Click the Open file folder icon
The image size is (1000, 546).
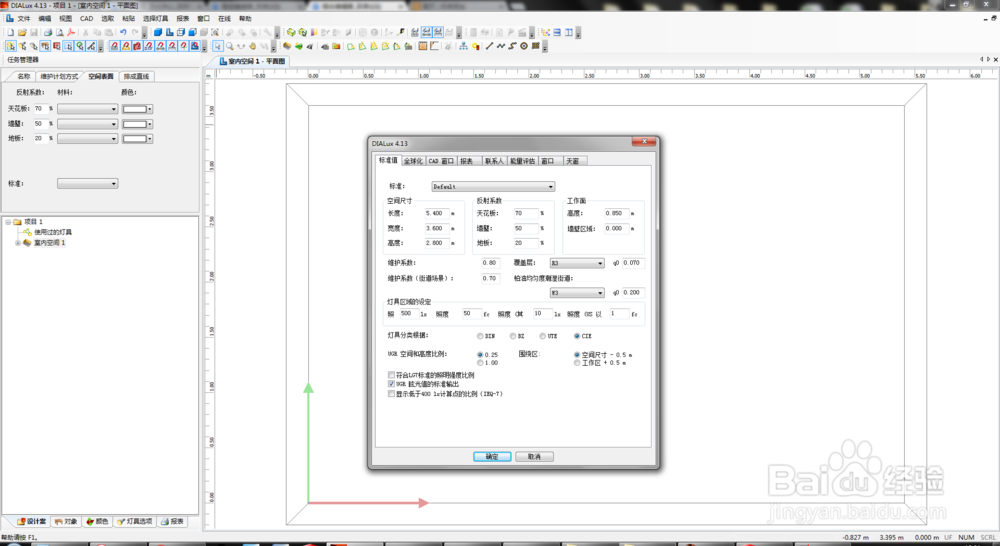click(22, 33)
